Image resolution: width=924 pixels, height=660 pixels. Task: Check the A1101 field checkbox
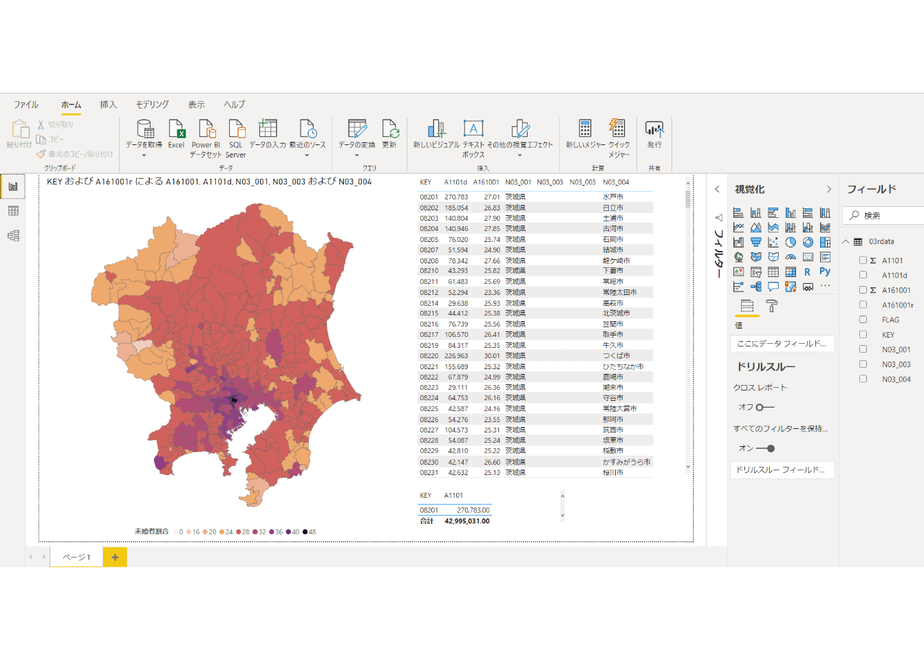[x=863, y=260]
